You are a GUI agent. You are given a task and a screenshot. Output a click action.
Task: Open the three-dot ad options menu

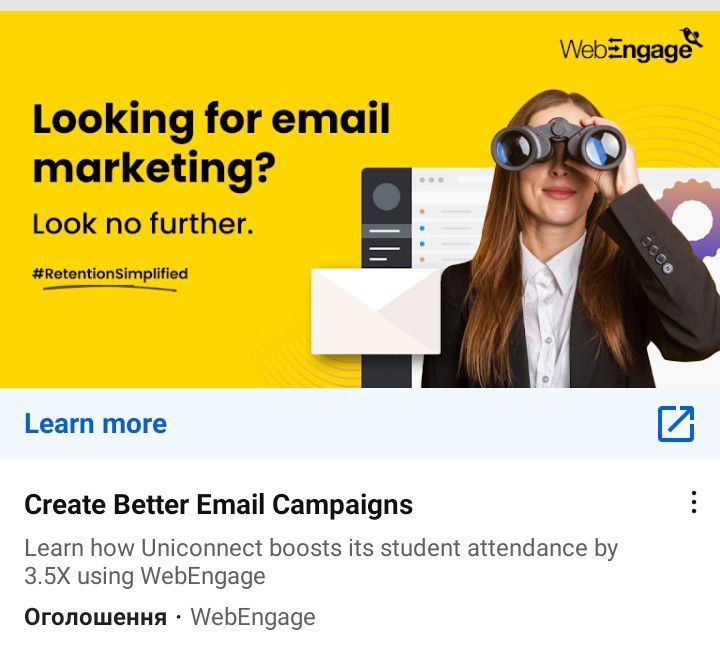click(x=694, y=502)
